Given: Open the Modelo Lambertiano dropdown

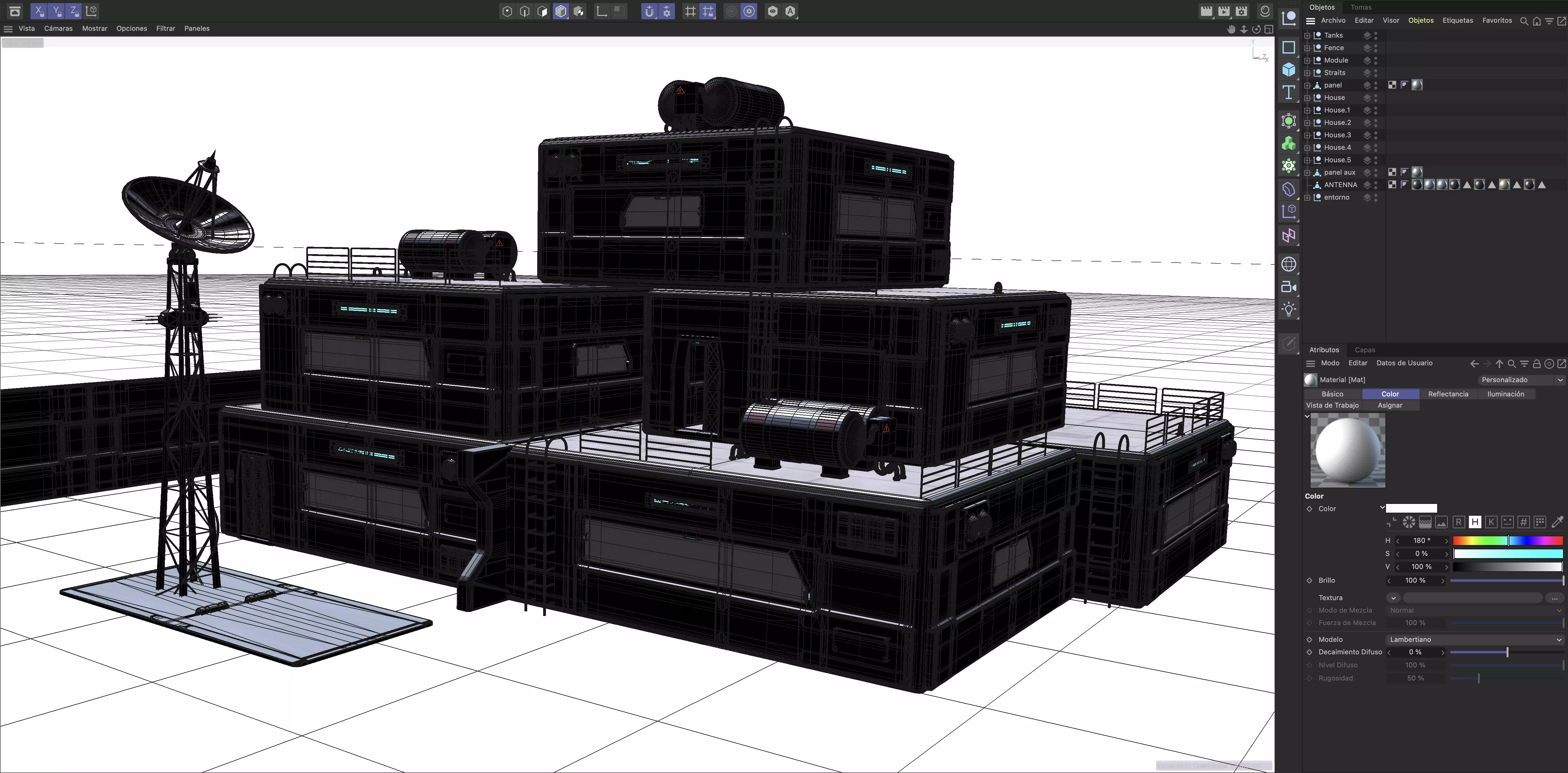Looking at the screenshot, I should tap(1475, 639).
